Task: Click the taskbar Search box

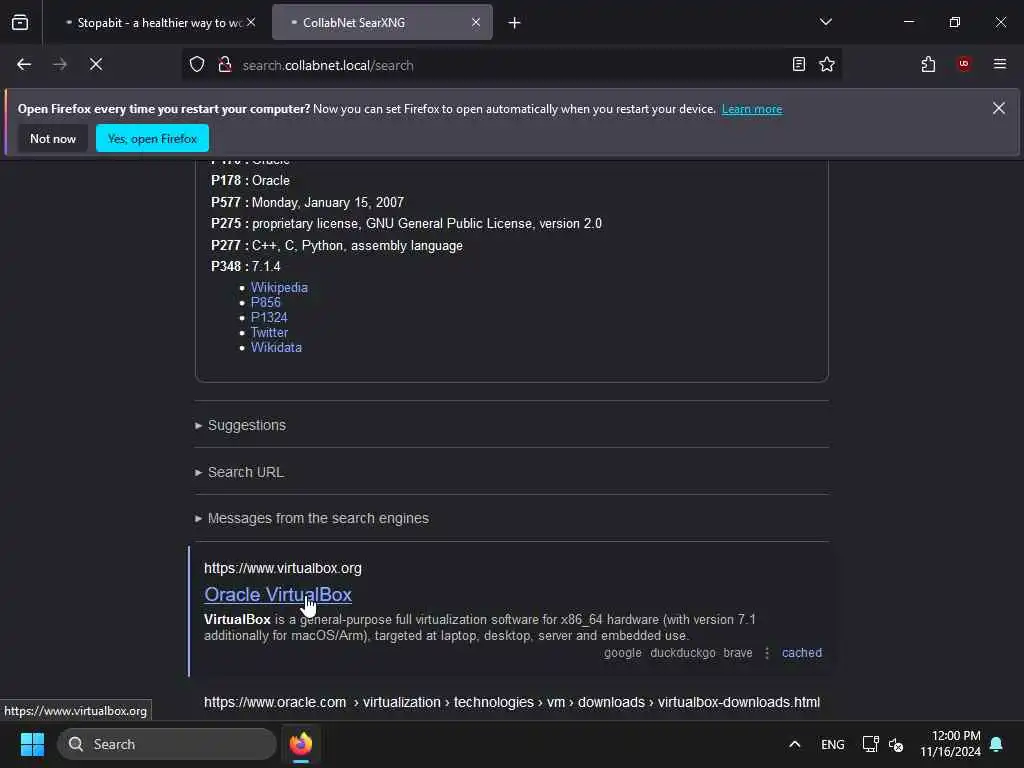Action: pyautogui.click(x=167, y=744)
